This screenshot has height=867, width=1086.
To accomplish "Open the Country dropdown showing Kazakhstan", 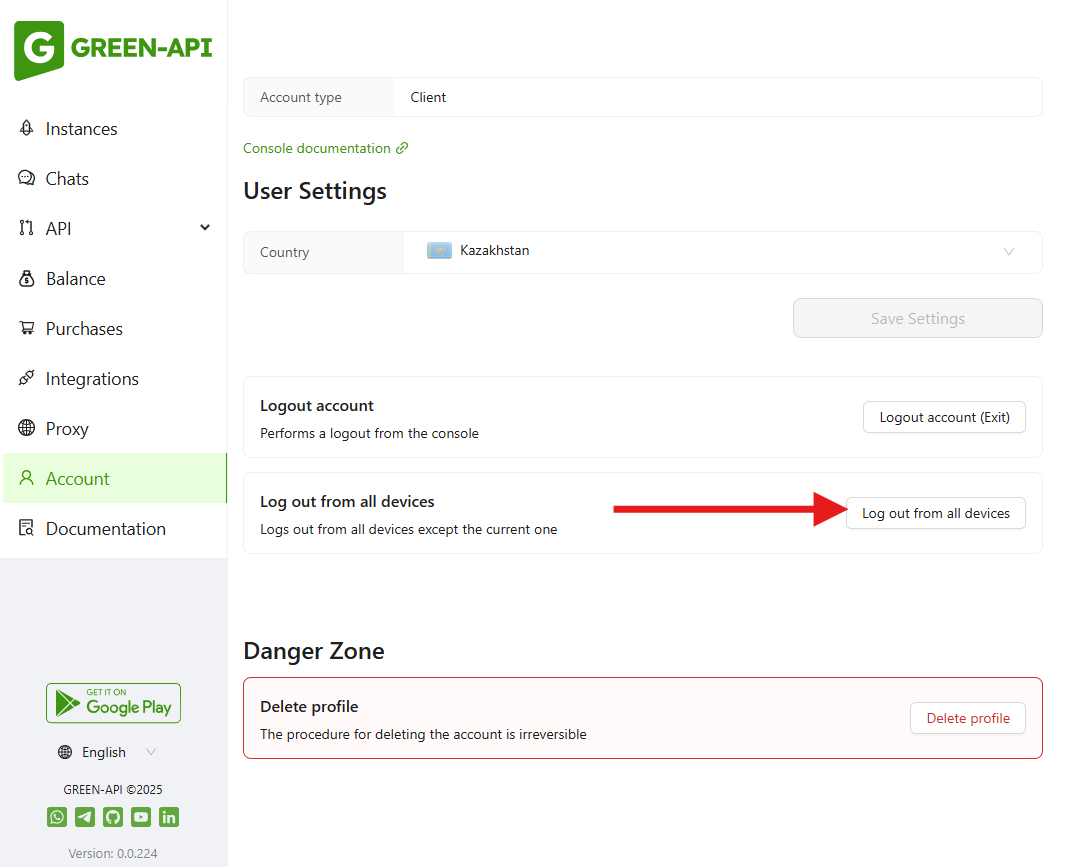I will (x=722, y=252).
